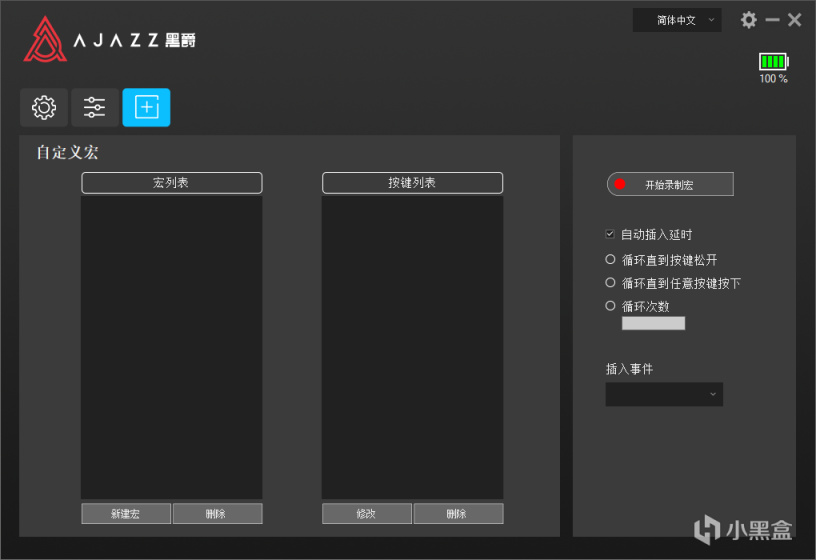816x560 pixels.
Task: Click 开始录制宏 record button
Action: [670, 184]
